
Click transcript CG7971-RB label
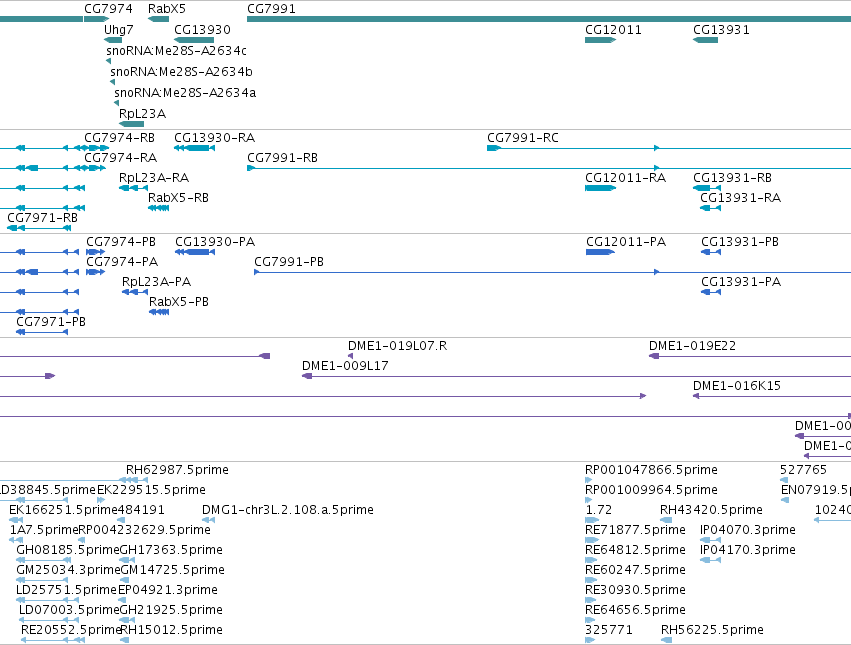coord(42,218)
